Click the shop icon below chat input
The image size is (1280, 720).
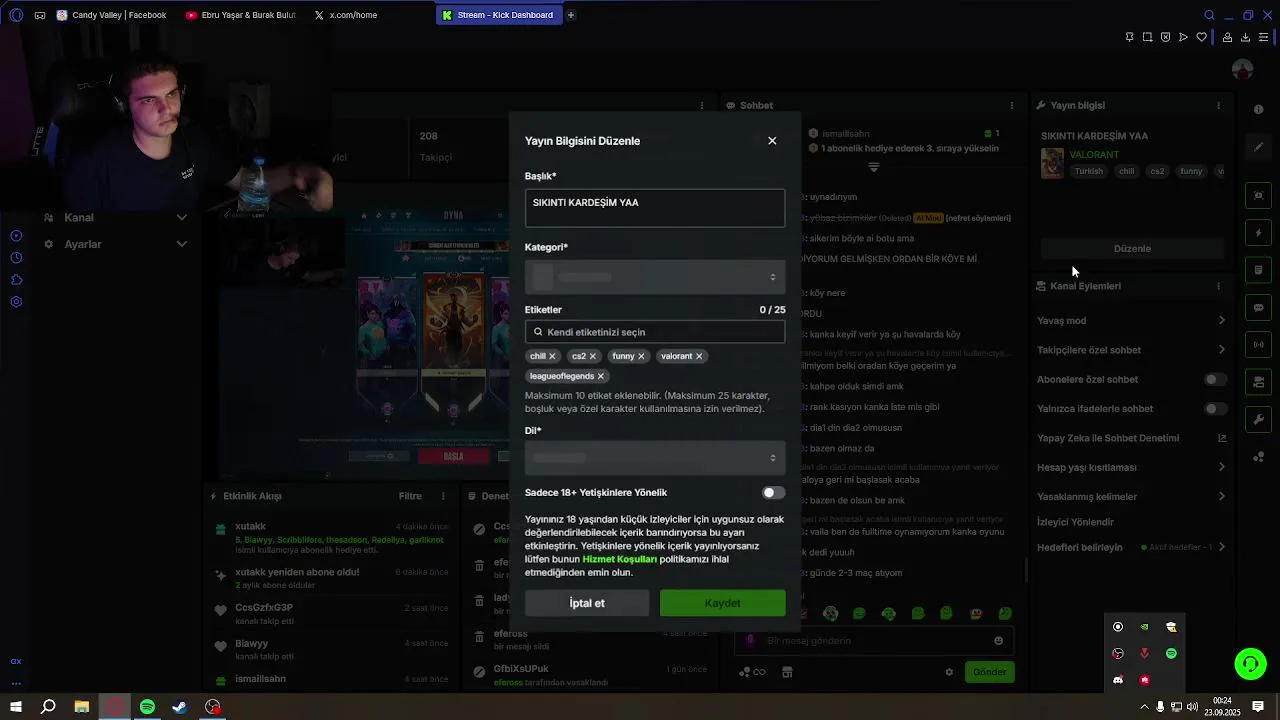click(787, 672)
